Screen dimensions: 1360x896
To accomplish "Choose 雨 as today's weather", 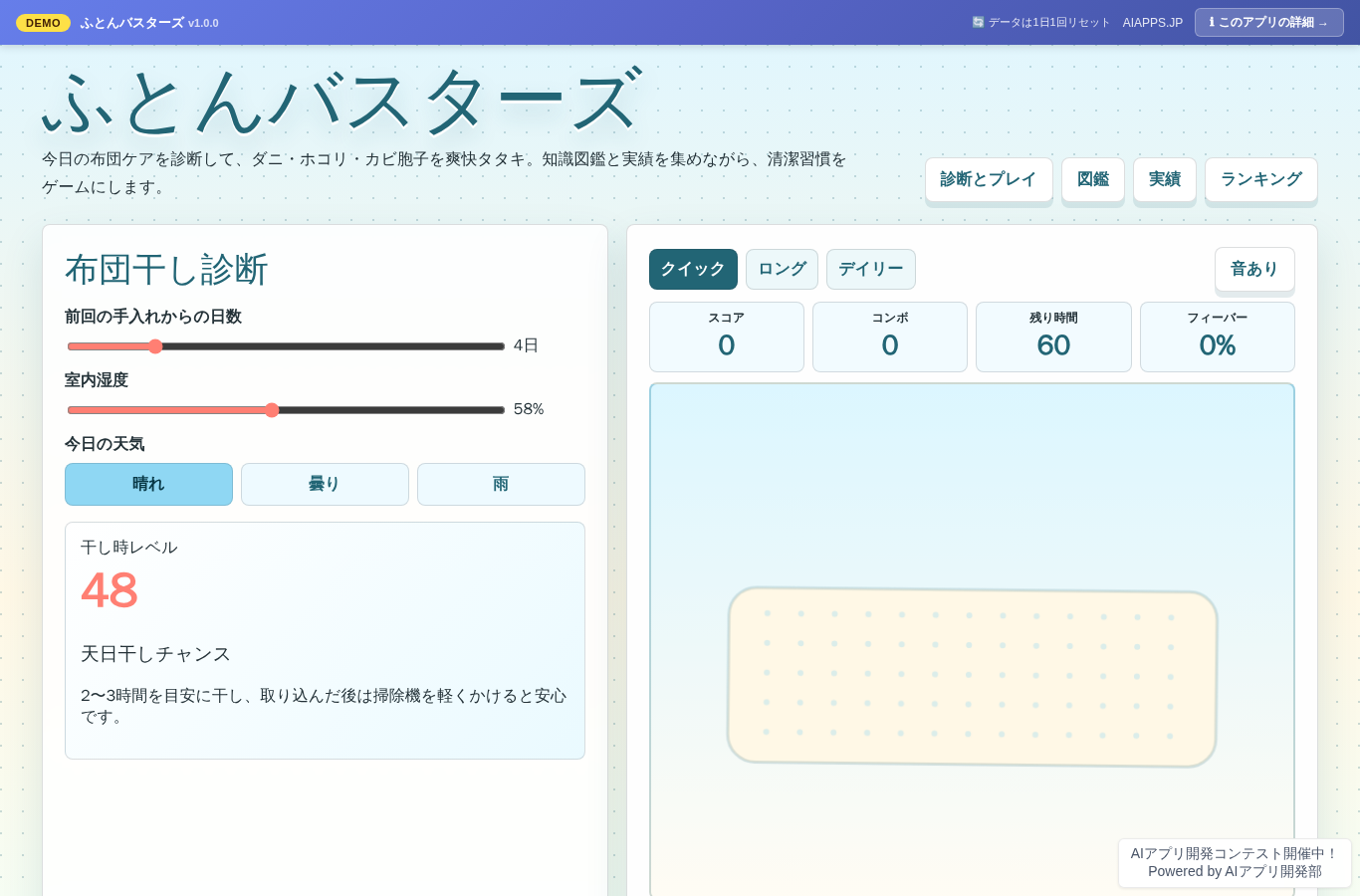I will click(x=501, y=484).
